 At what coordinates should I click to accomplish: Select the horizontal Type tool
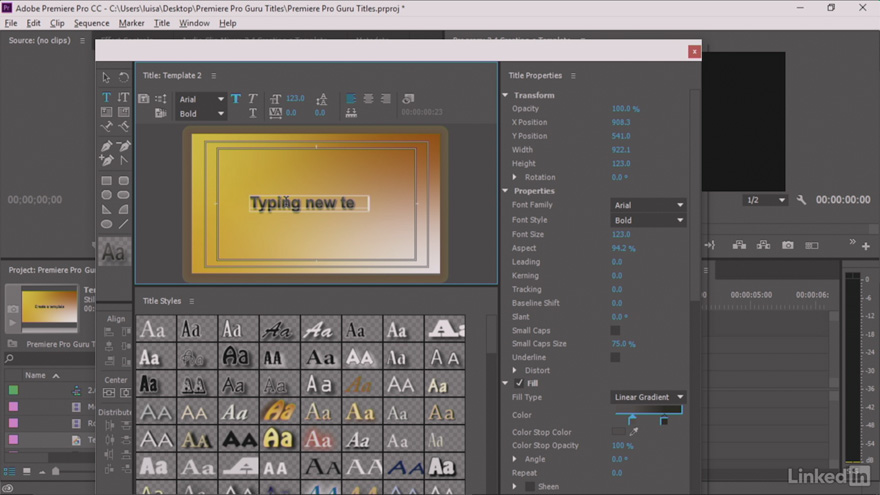(106, 97)
